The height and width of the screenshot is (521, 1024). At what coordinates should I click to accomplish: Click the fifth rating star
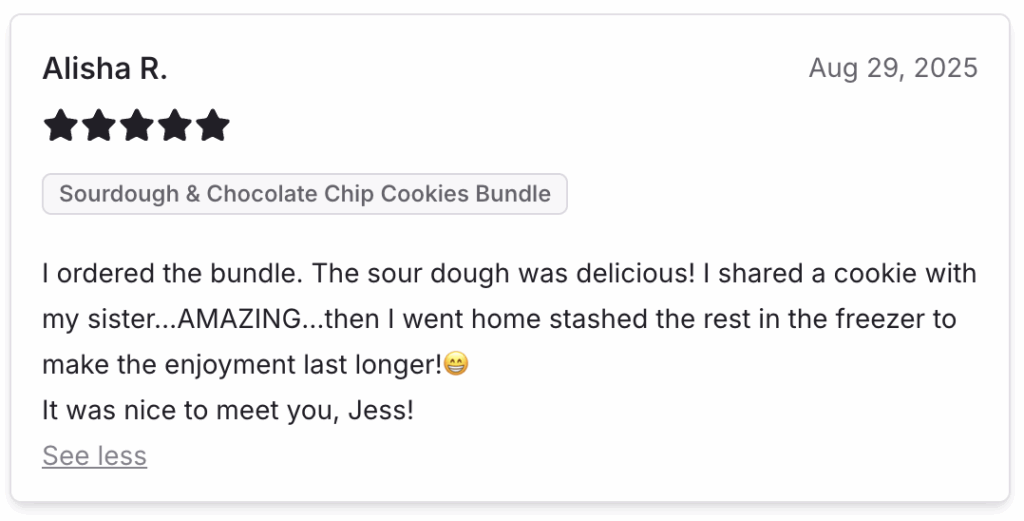click(212, 126)
